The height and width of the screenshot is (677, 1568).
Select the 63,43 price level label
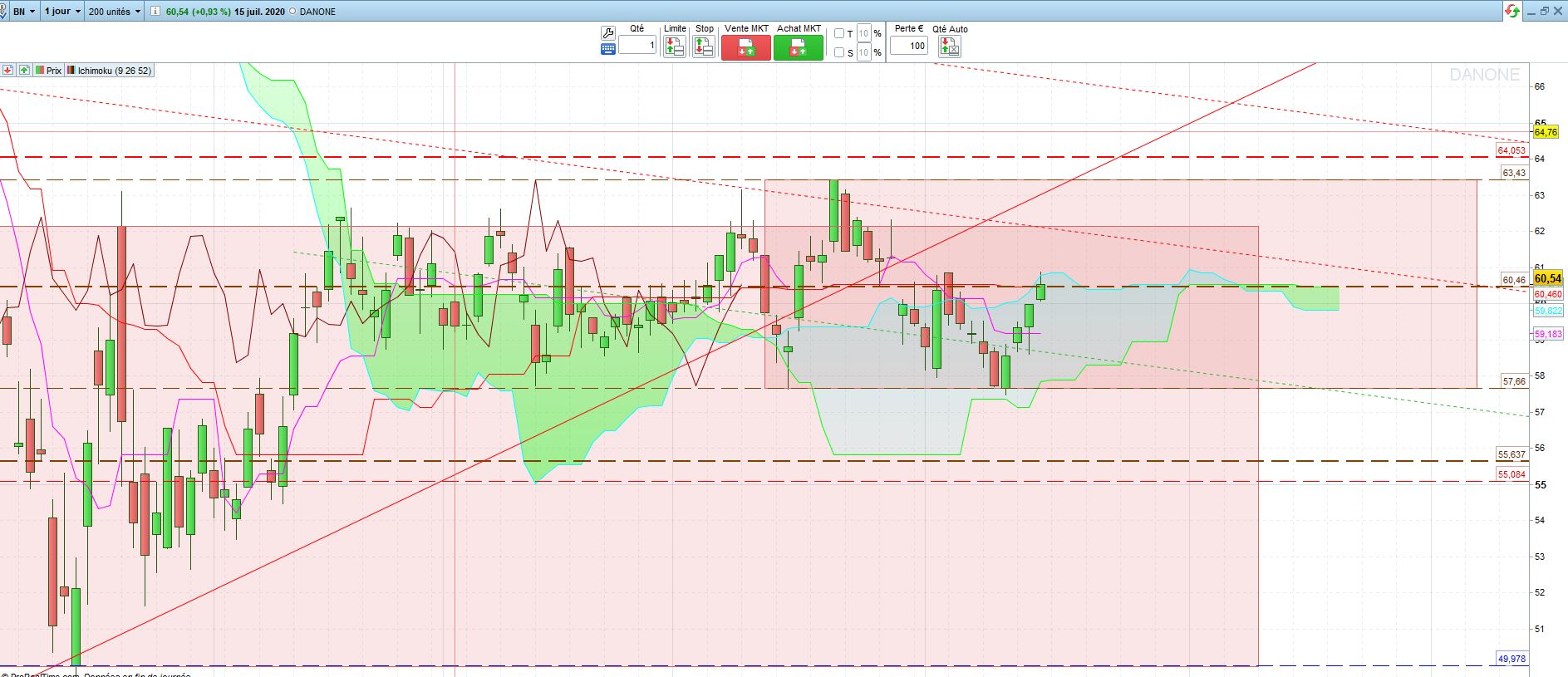[1514, 173]
